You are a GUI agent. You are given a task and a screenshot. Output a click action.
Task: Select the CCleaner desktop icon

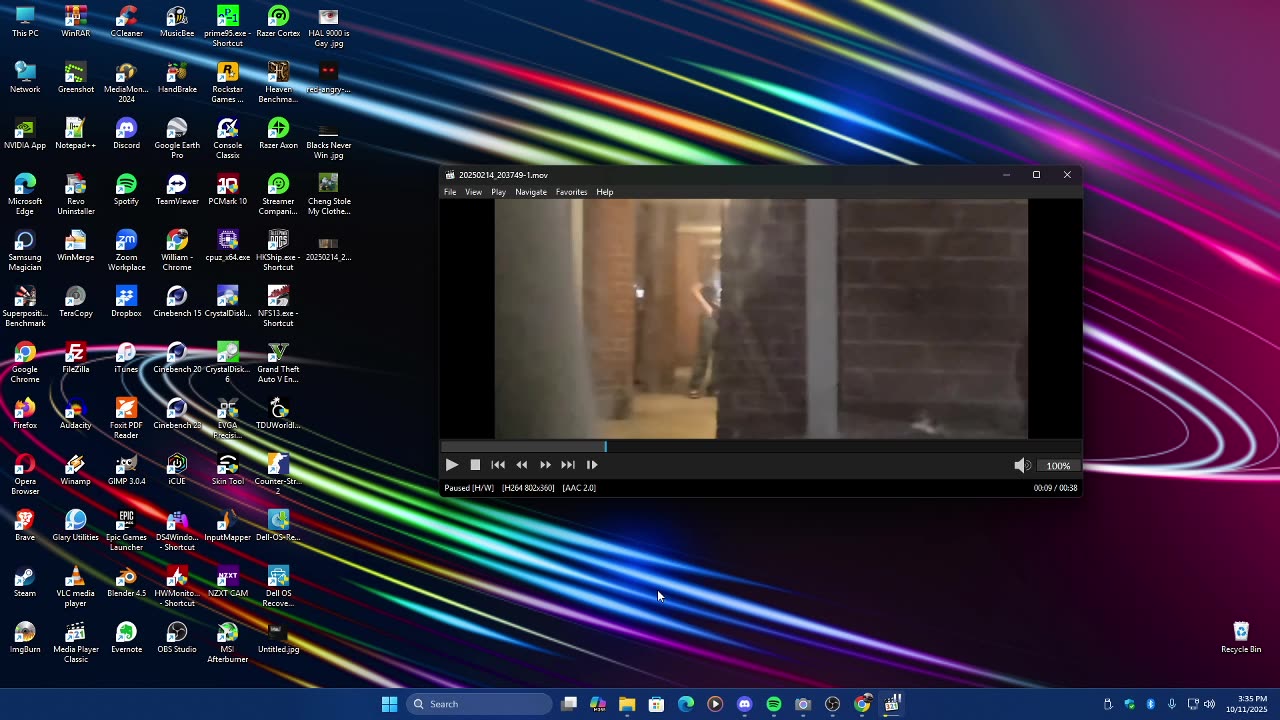coord(126,22)
